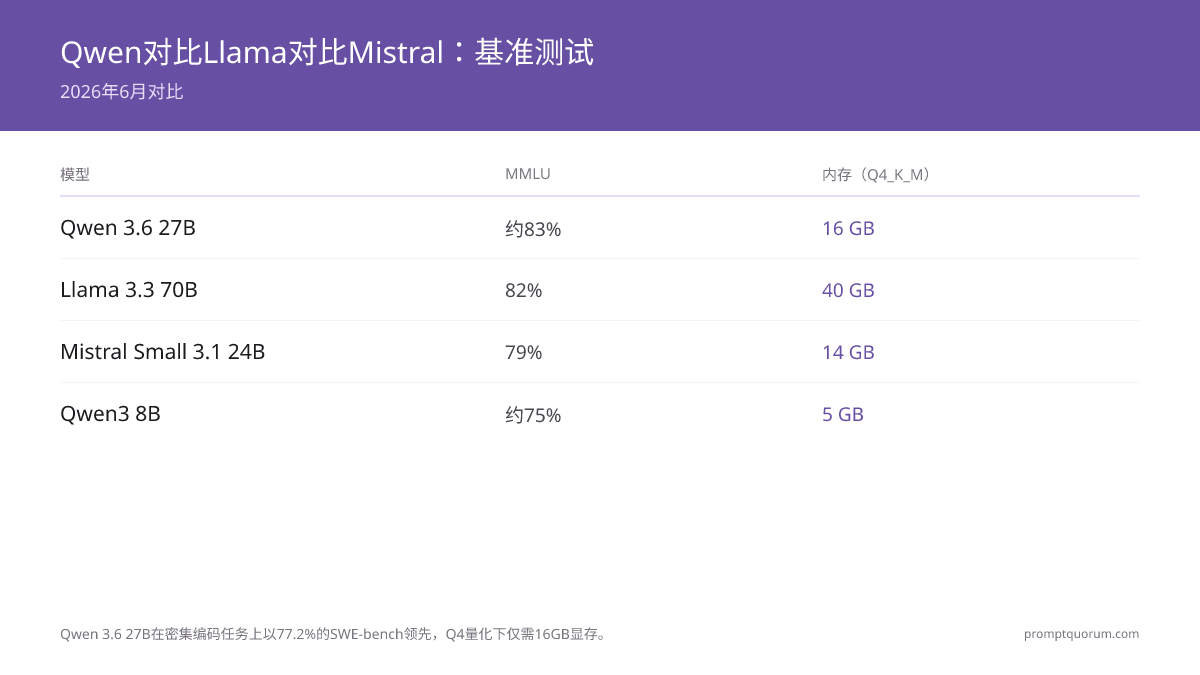Click the subtitle '2026年6月对比'
Viewport: 1200px width, 675px height.
pyautogui.click(x=122, y=92)
